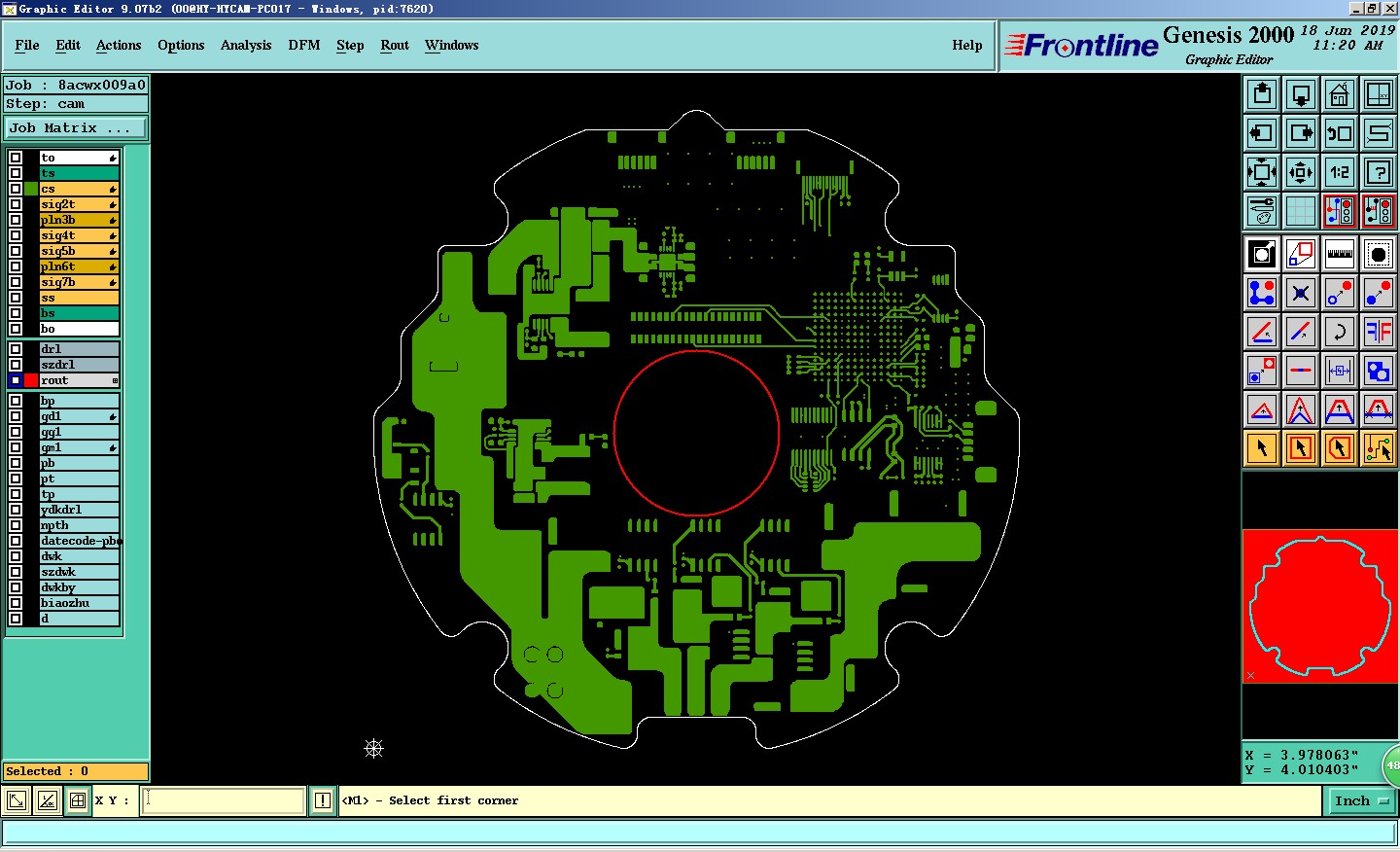The height and width of the screenshot is (852, 1400).
Task: Click the zoom out shrink-arrows icon
Action: click(x=1301, y=172)
